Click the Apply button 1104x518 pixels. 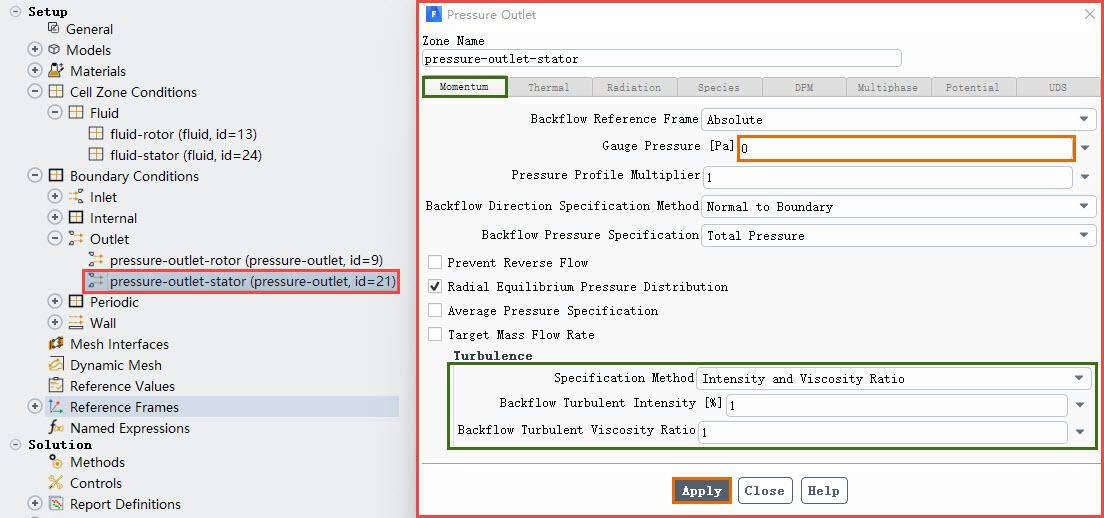[x=702, y=491]
